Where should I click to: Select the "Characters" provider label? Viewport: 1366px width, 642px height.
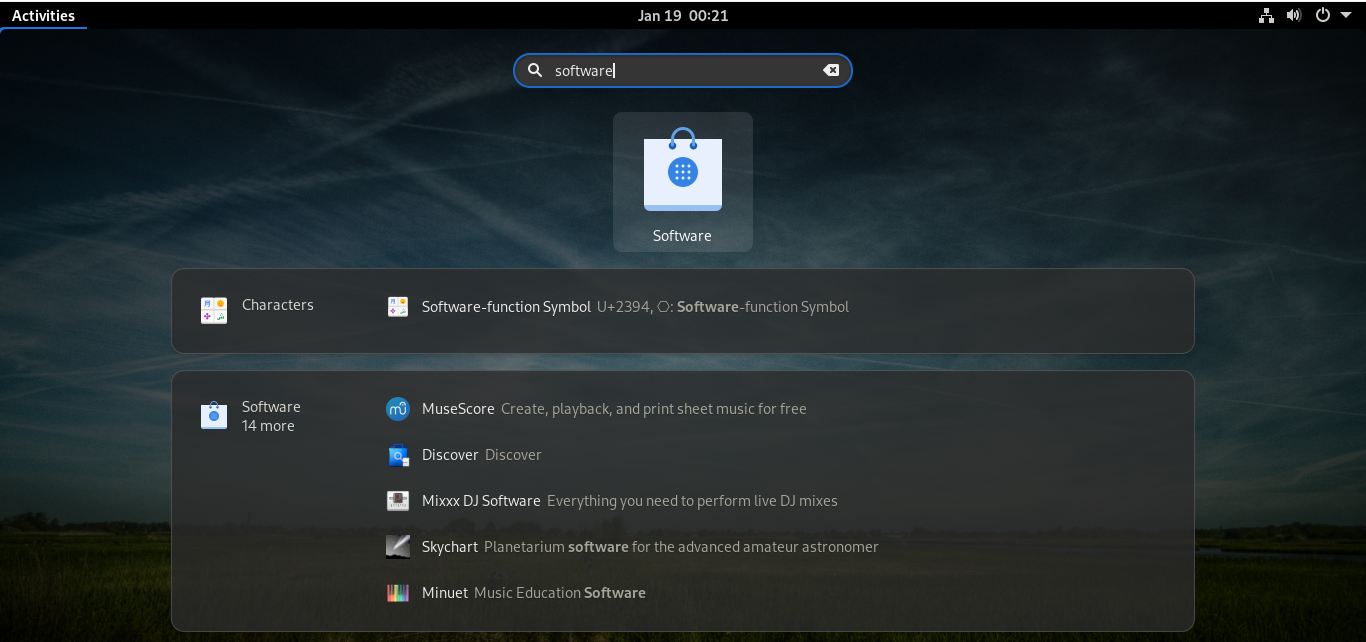278,305
